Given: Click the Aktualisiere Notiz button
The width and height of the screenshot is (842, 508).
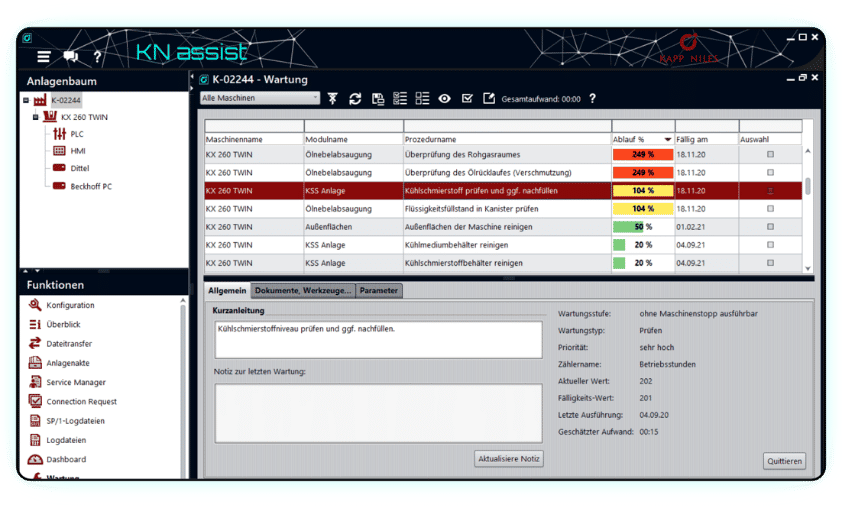Looking at the screenshot, I should [x=509, y=459].
